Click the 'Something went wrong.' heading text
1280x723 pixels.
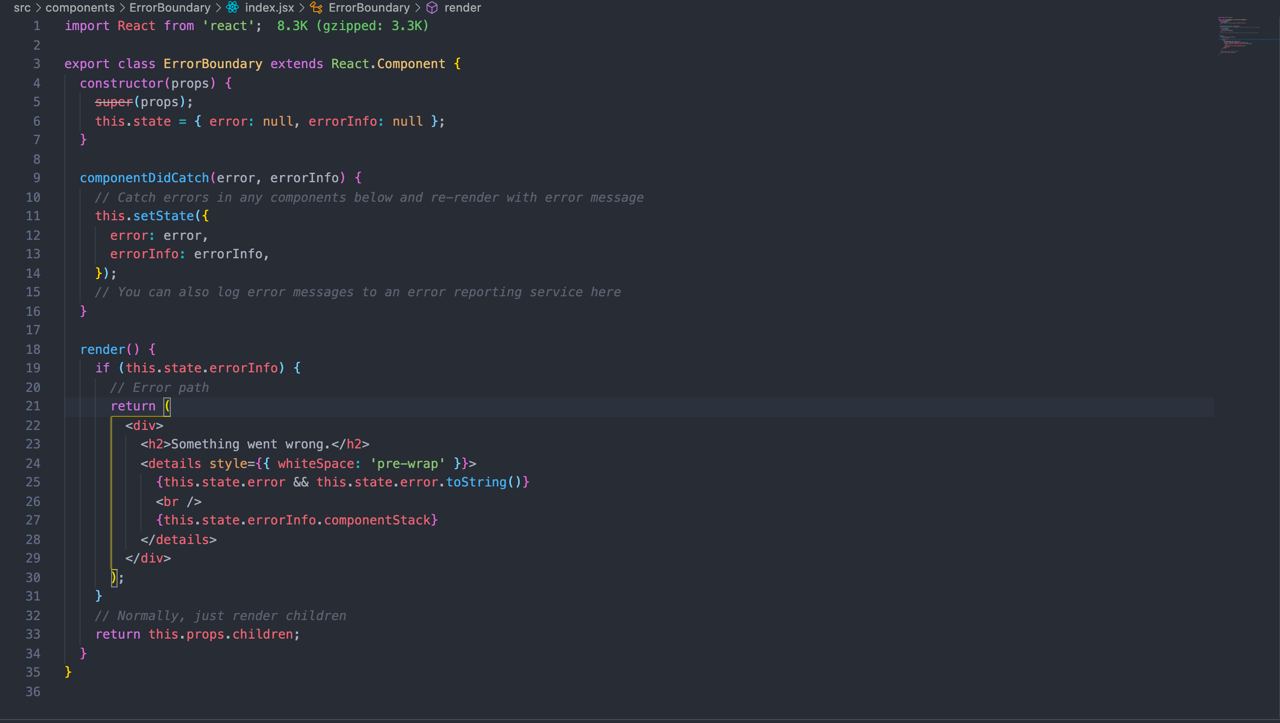click(251, 444)
